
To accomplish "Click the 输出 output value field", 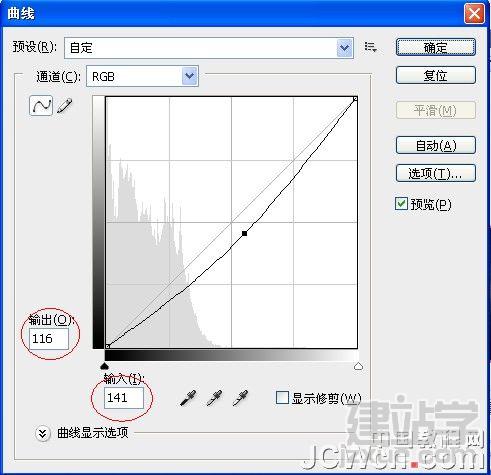I will [49, 339].
